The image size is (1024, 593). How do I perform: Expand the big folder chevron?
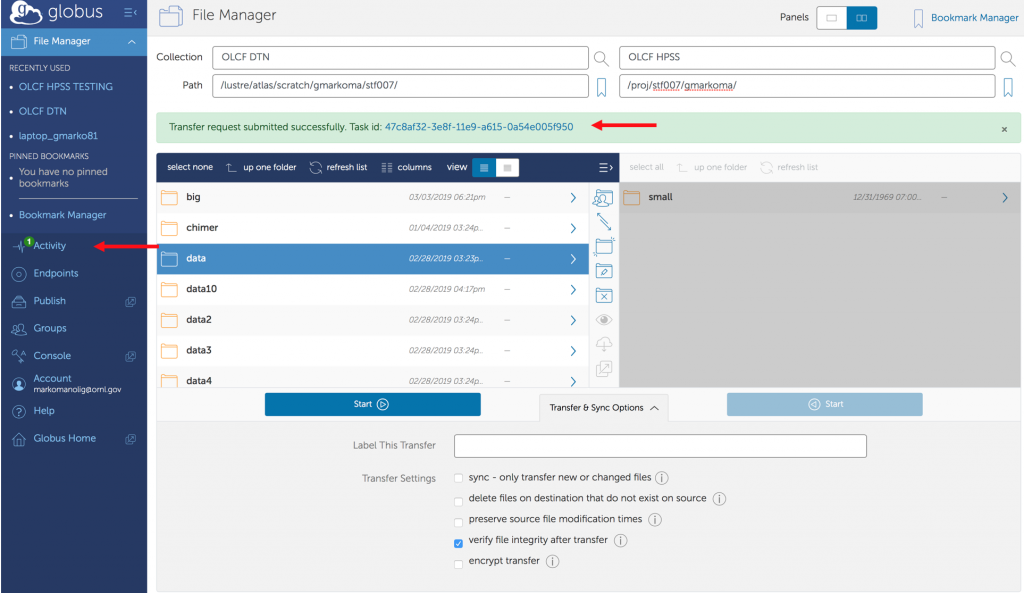pyautogui.click(x=573, y=198)
